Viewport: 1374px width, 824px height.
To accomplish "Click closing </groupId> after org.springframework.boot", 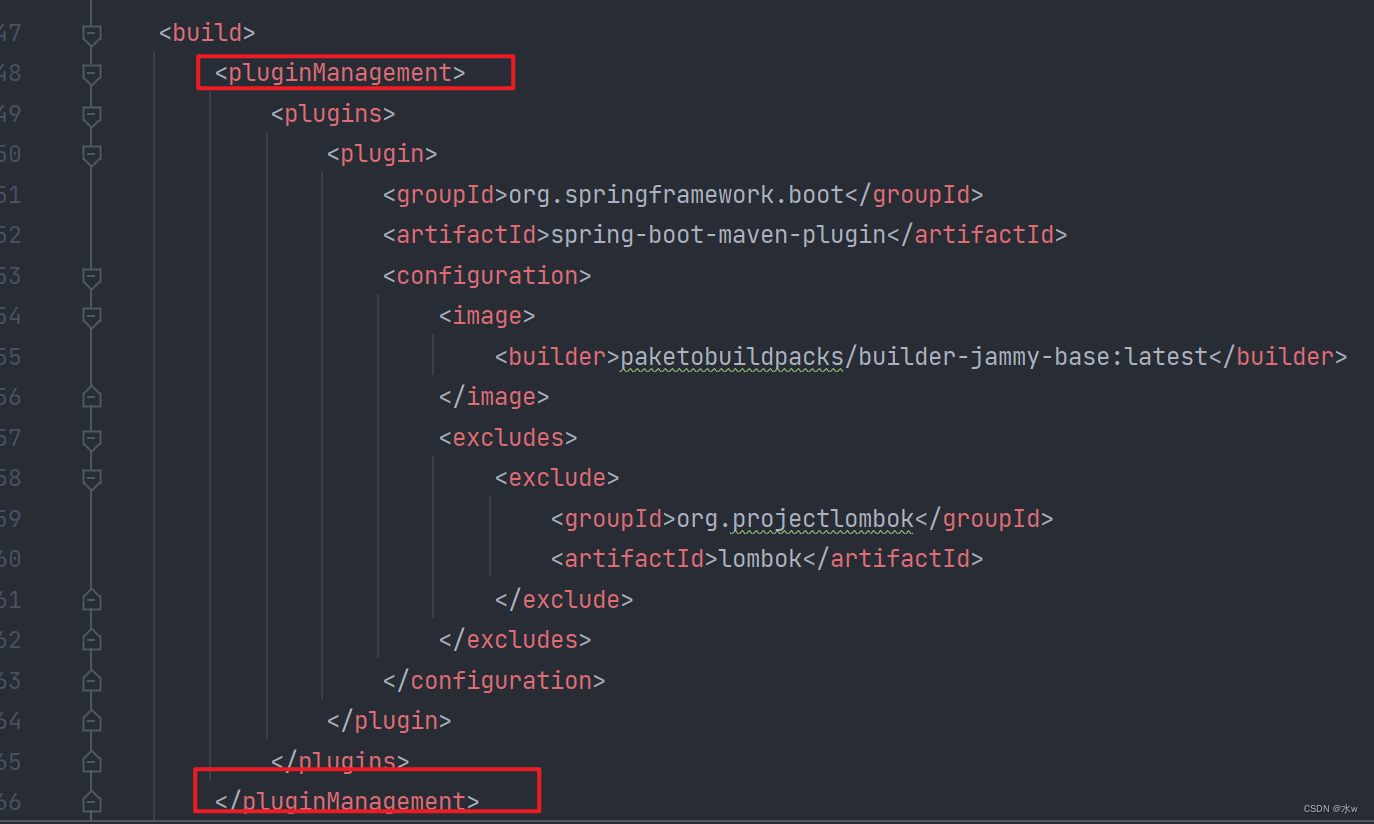I will click(x=914, y=195).
